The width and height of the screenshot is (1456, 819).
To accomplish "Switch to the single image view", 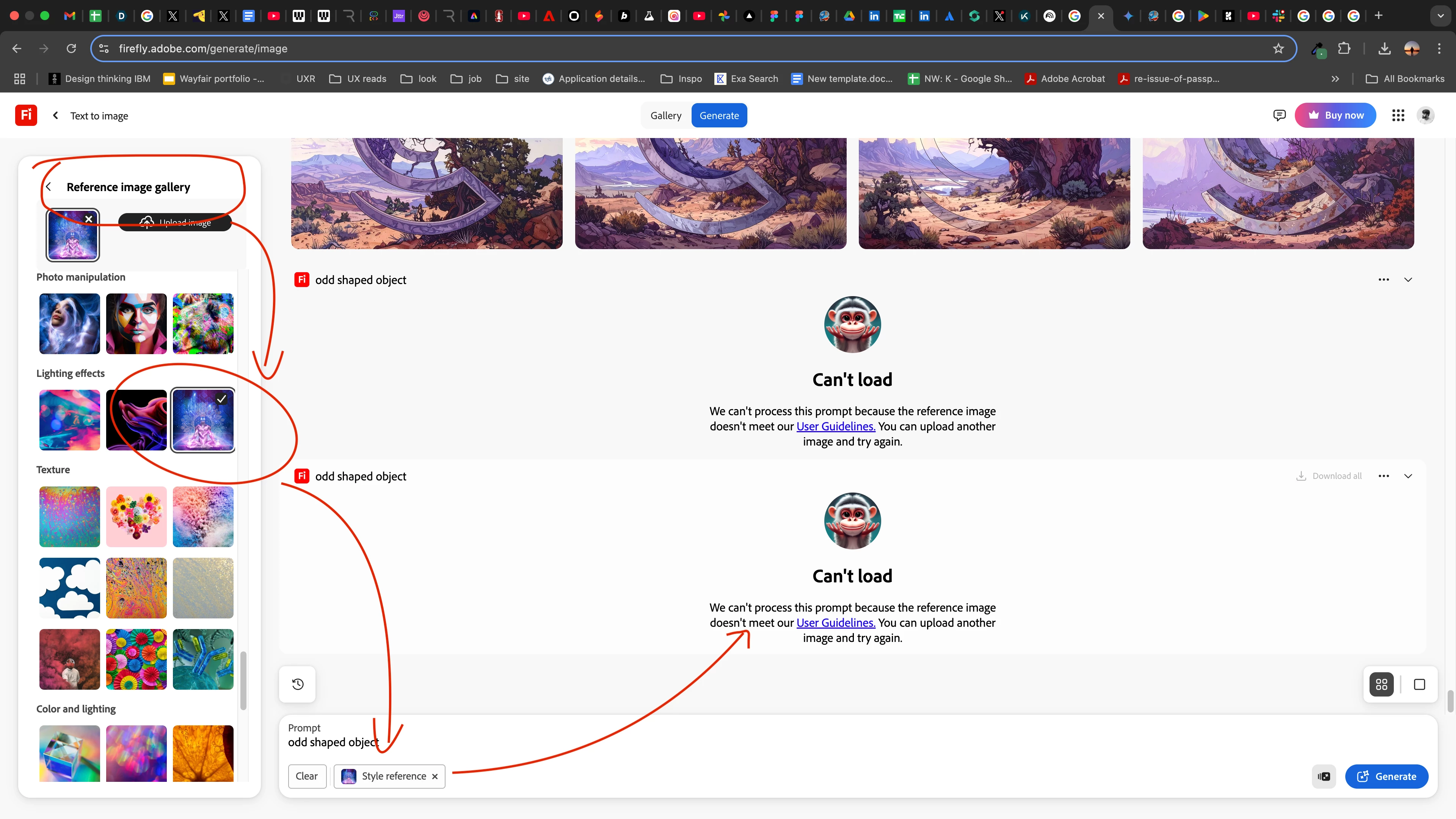I will click(1419, 684).
